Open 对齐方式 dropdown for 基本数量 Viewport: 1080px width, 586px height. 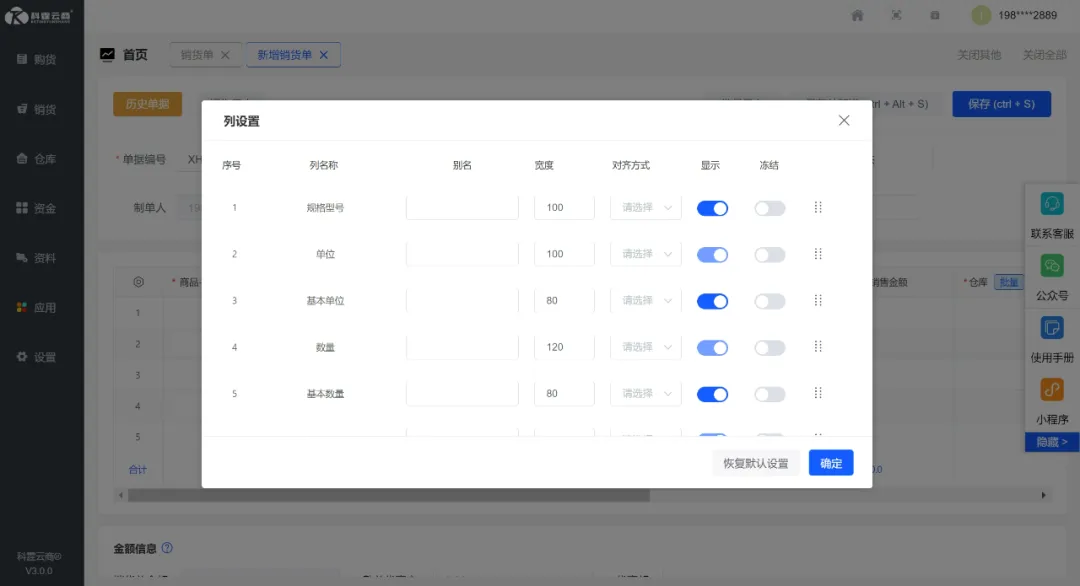coord(645,393)
